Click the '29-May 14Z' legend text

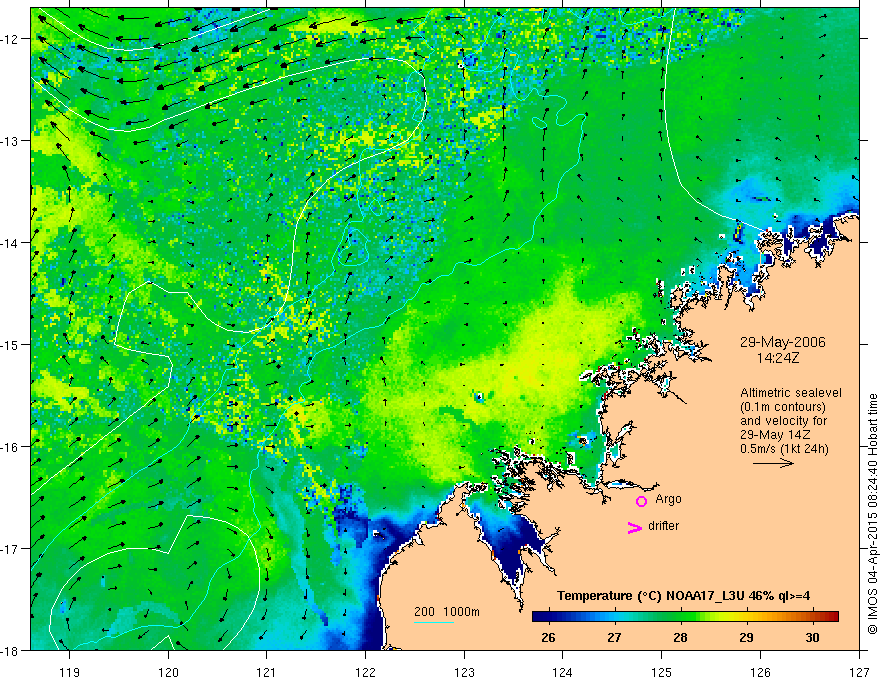point(775,435)
